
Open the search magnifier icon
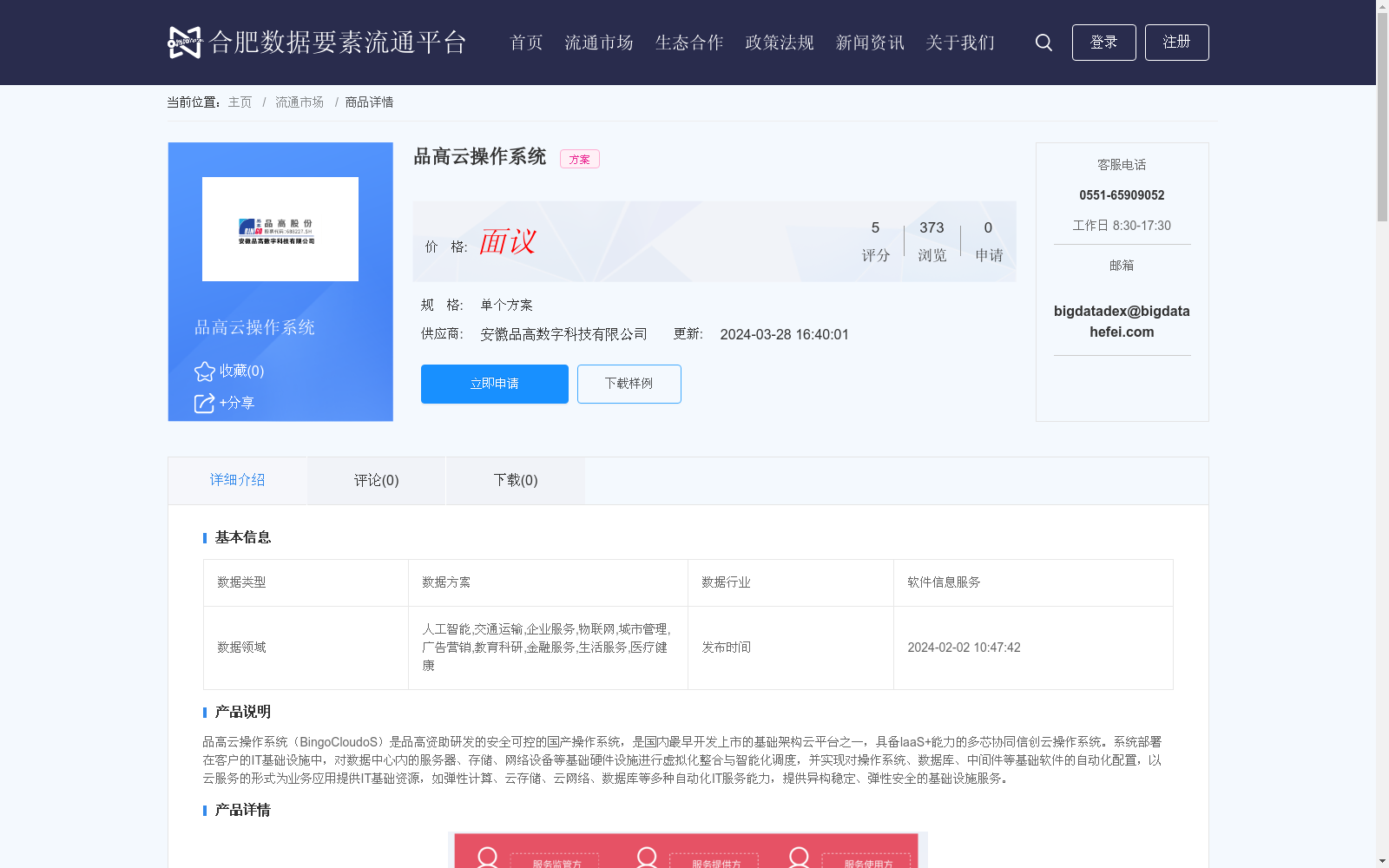pyautogui.click(x=1043, y=43)
